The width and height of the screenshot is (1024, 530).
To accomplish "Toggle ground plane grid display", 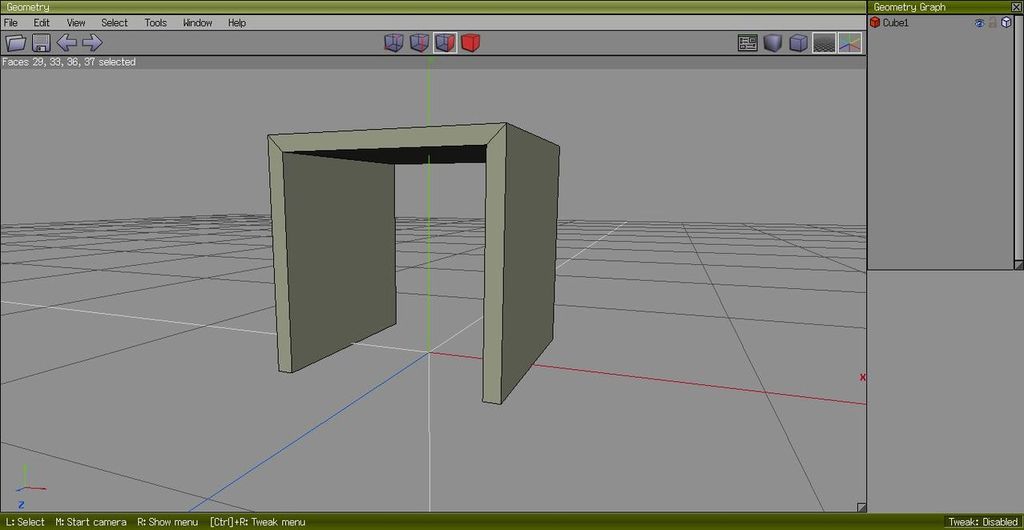I will (x=824, y=43).
